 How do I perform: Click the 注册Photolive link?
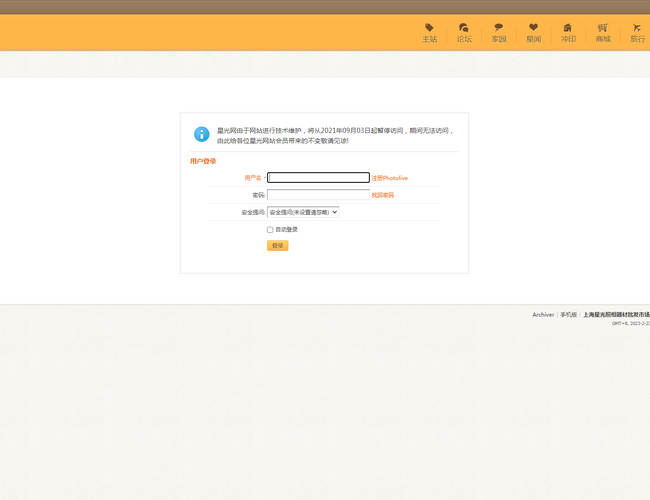[390, 178]
